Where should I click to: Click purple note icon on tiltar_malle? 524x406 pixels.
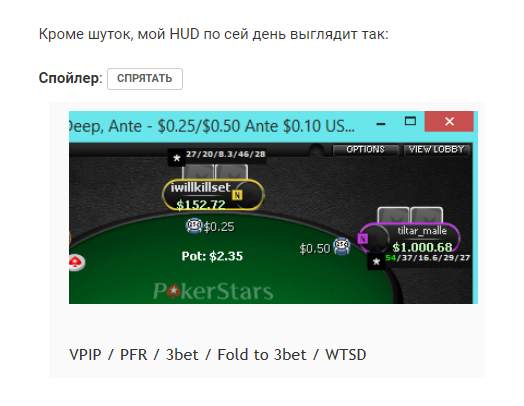[363, 239]
